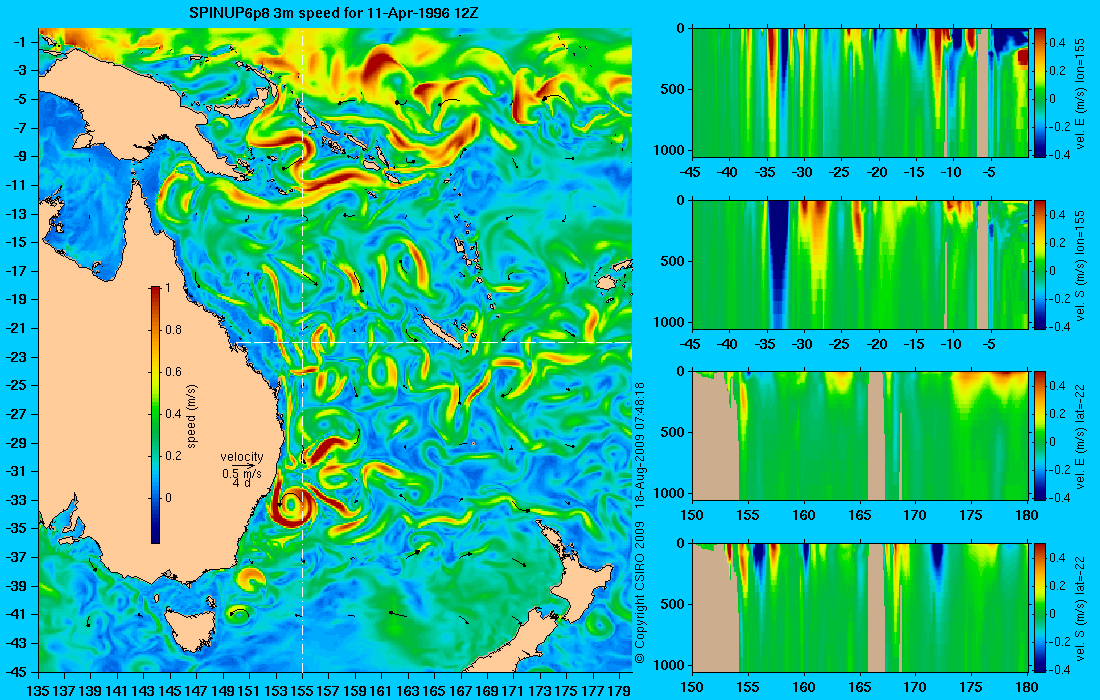Click the "vel. E (m/s) lat=-22" label
Screen dimensions: 1100x700
click(1081, 436)
